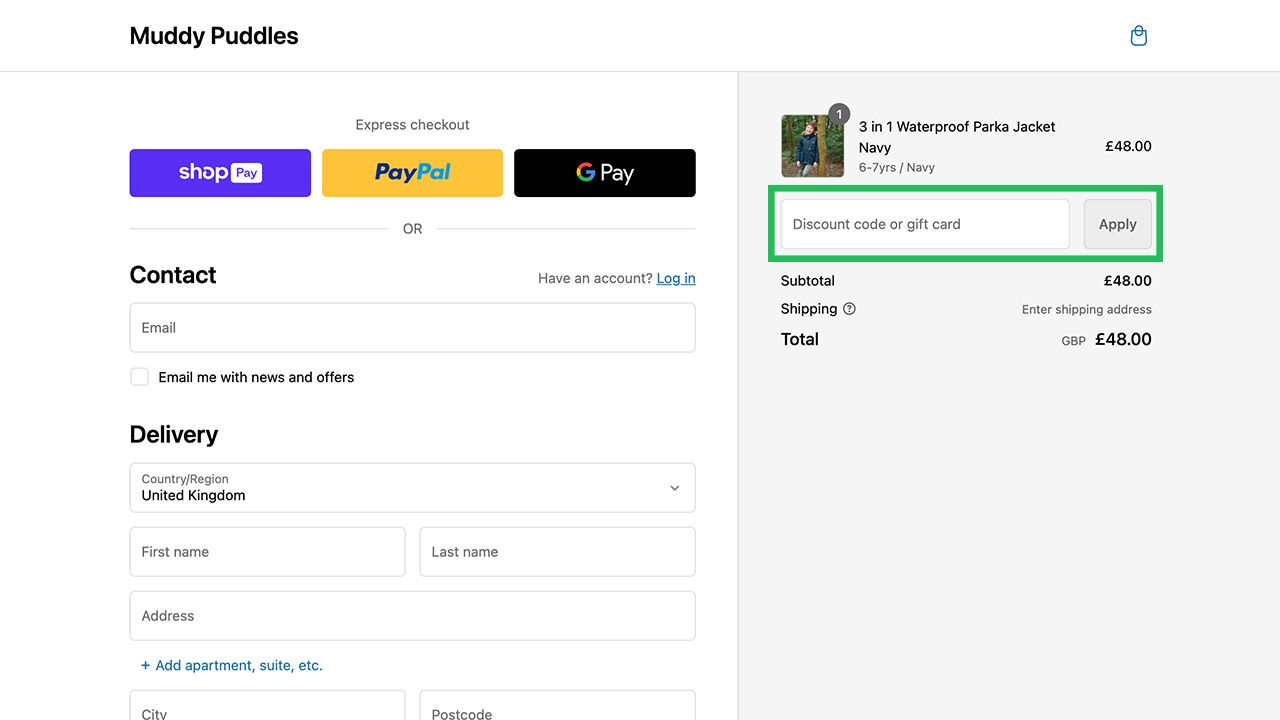Click the Total amount £48.00
Viewport: 1280px width, 720px height.
[1123, 339]
